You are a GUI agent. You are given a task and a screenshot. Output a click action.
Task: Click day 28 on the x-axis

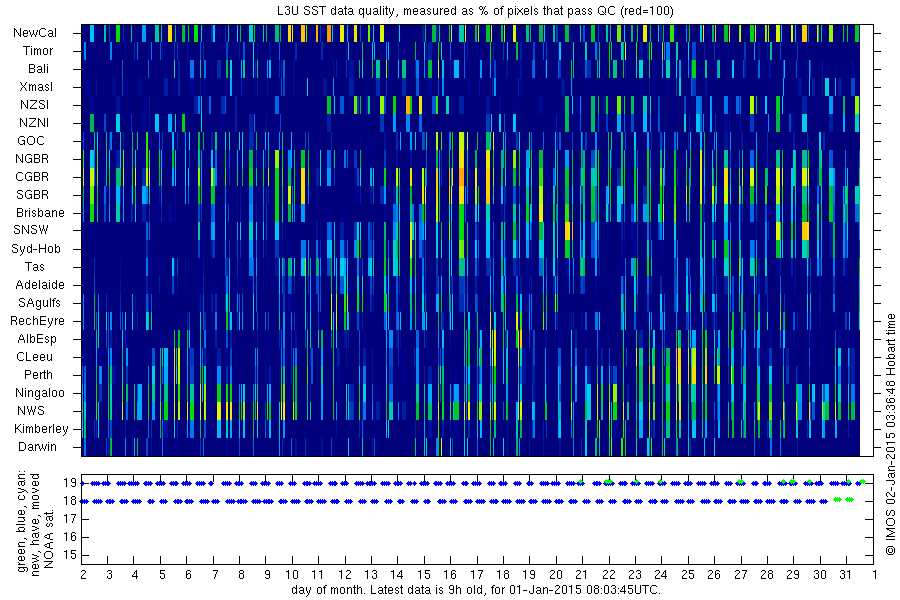click(767, 574)
